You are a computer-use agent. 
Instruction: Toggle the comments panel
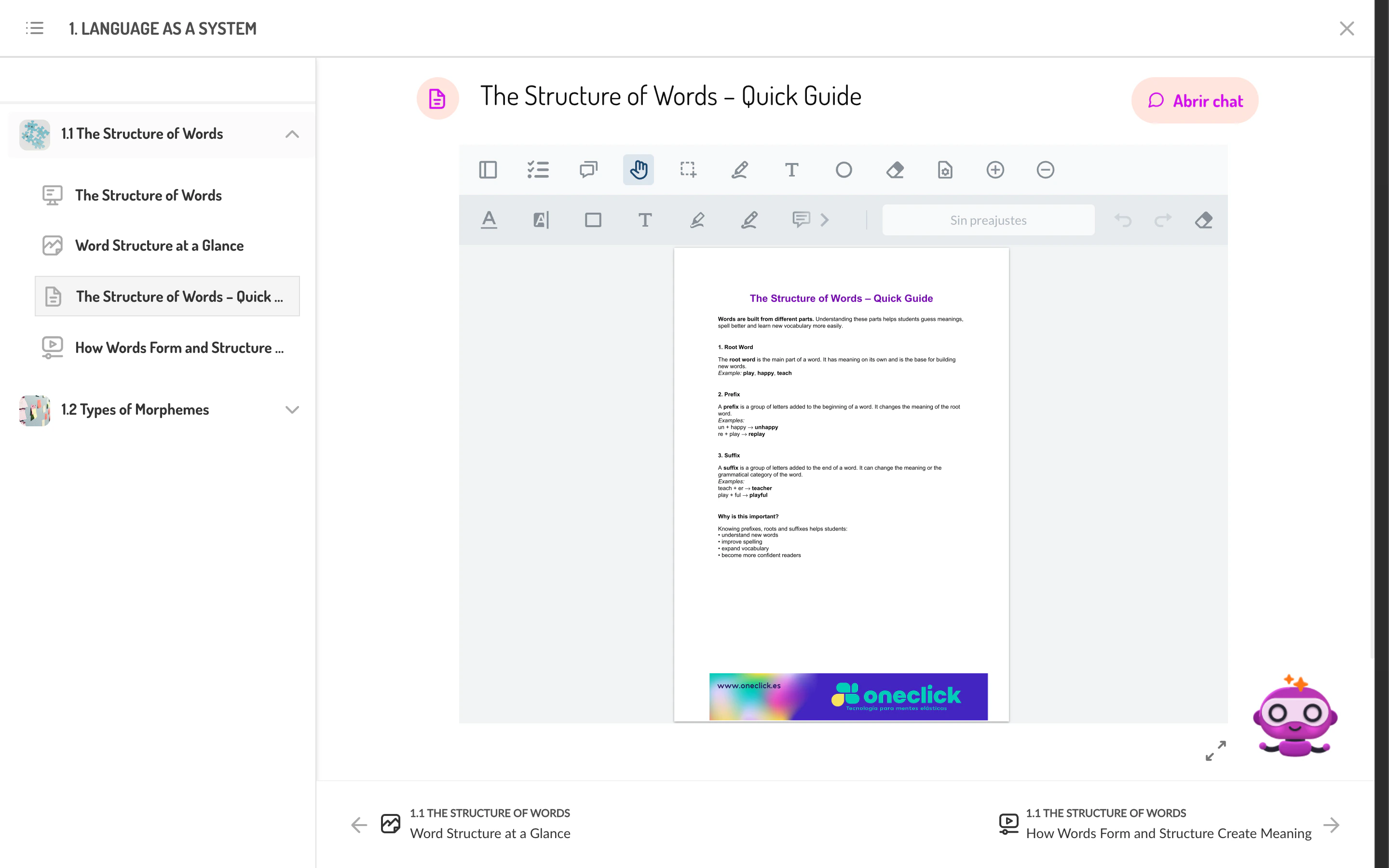click(588, 170)
